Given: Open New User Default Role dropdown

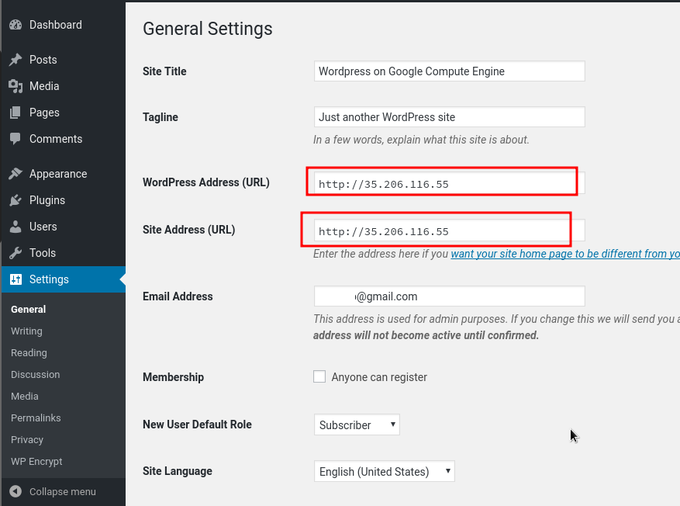Looking at the screenshot, I should click(x=356, y=424).
